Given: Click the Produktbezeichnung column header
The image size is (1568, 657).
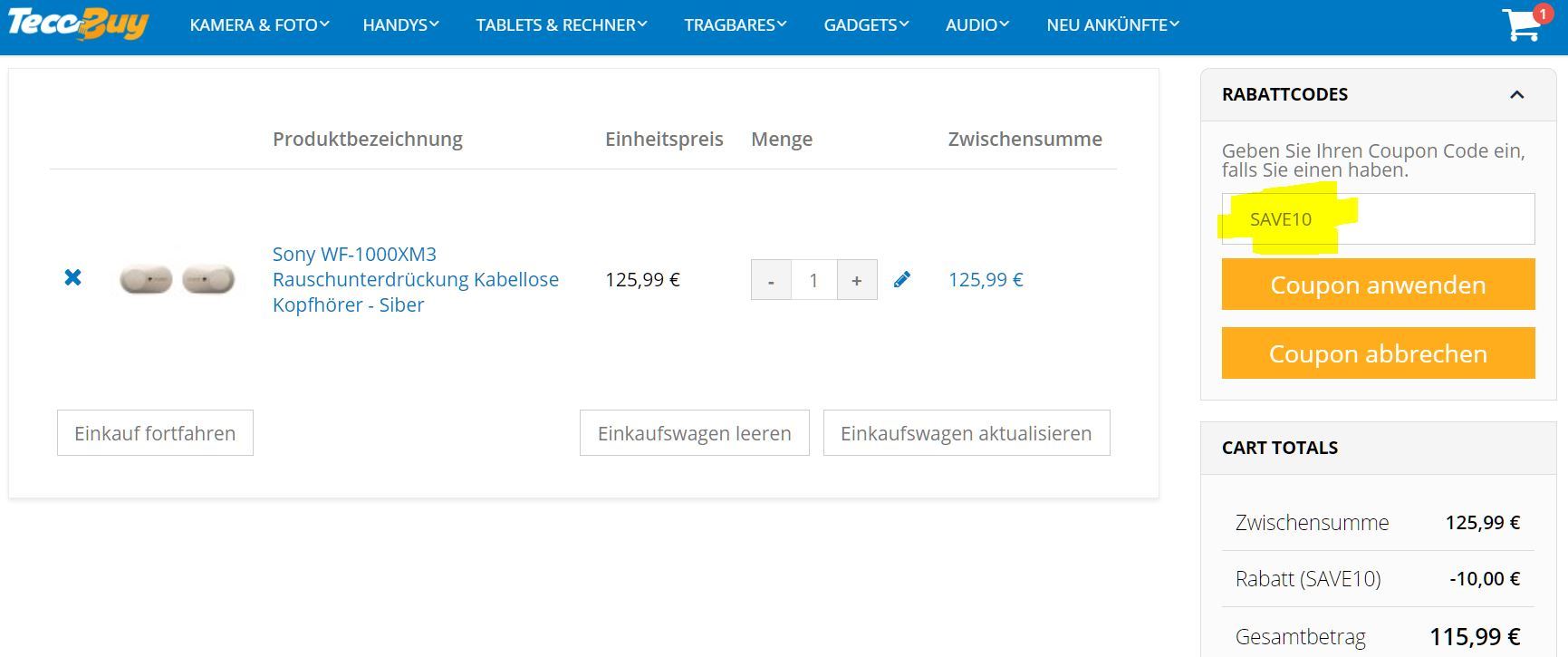Looking at the screenshot, I should pos(368,139).
